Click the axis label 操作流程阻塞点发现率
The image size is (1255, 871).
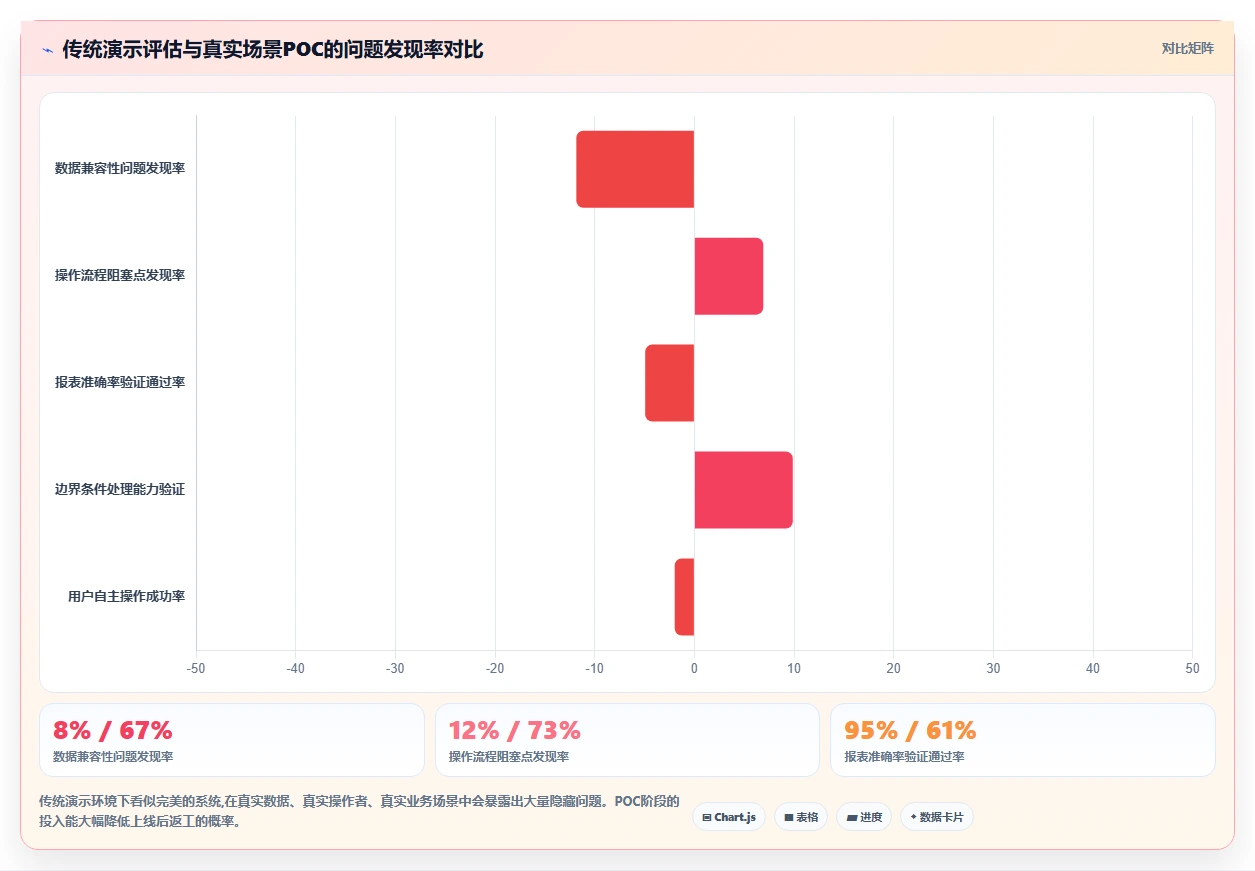click(120, 275)
